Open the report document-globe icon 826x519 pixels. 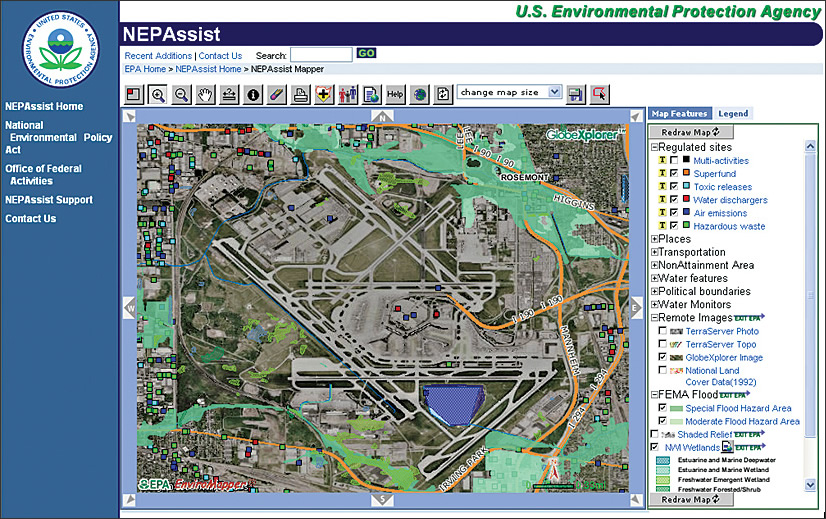(x=371, y=95)
